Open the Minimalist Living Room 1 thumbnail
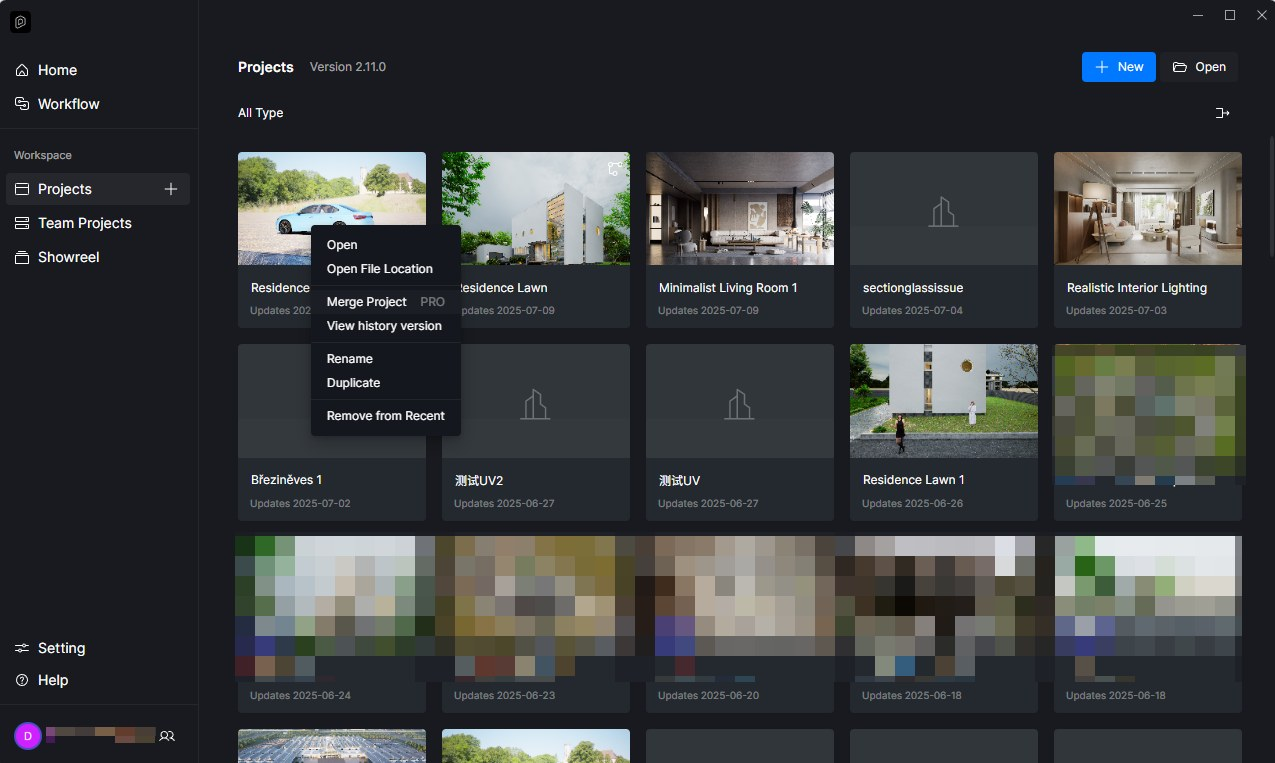The width and height of the screenshot is (1275, 763). 740,208
